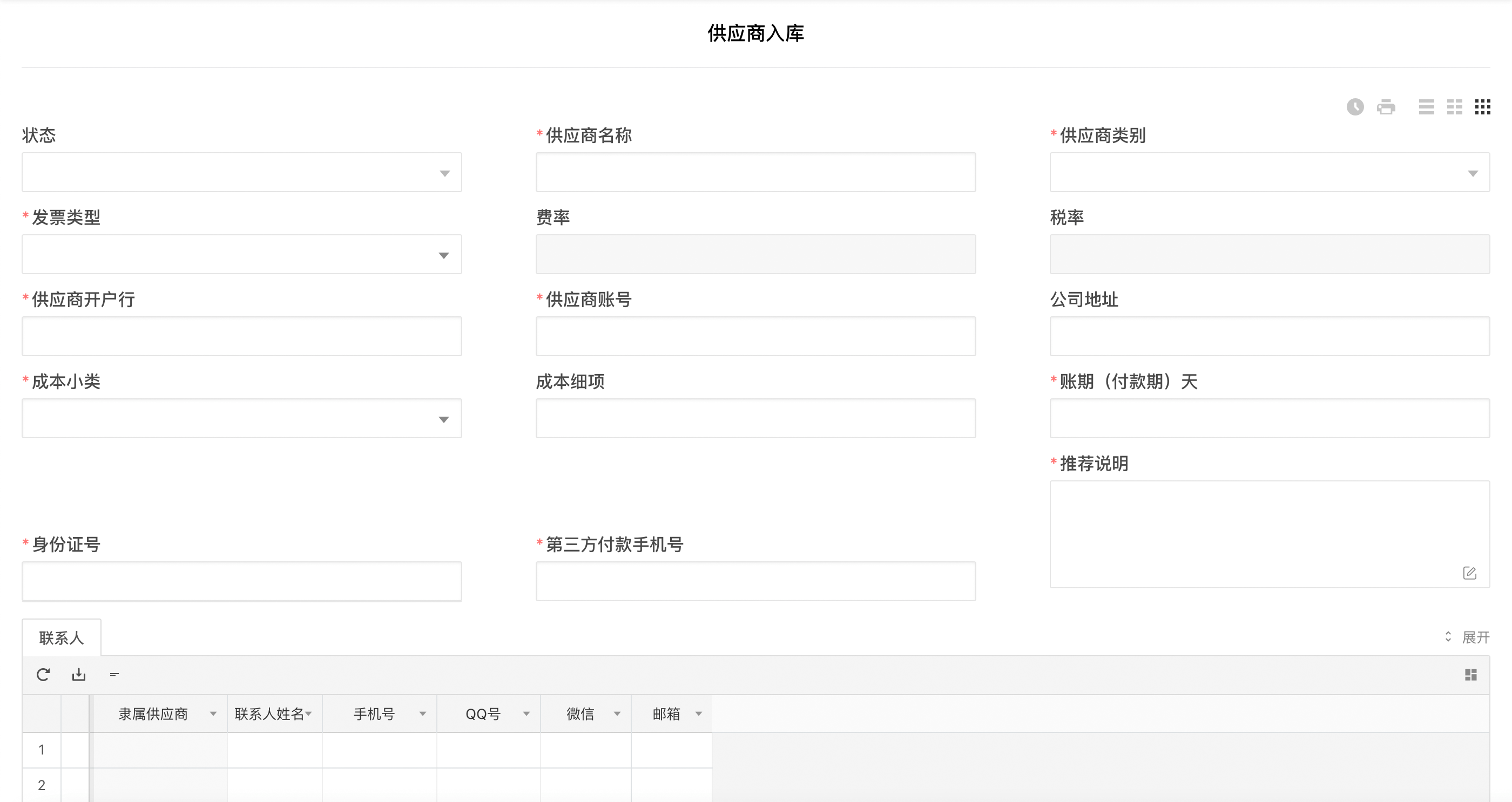This screenshot has width=1512, height=802.
Task: Click row 1 隶属供应商 cell
Action: 160,750
